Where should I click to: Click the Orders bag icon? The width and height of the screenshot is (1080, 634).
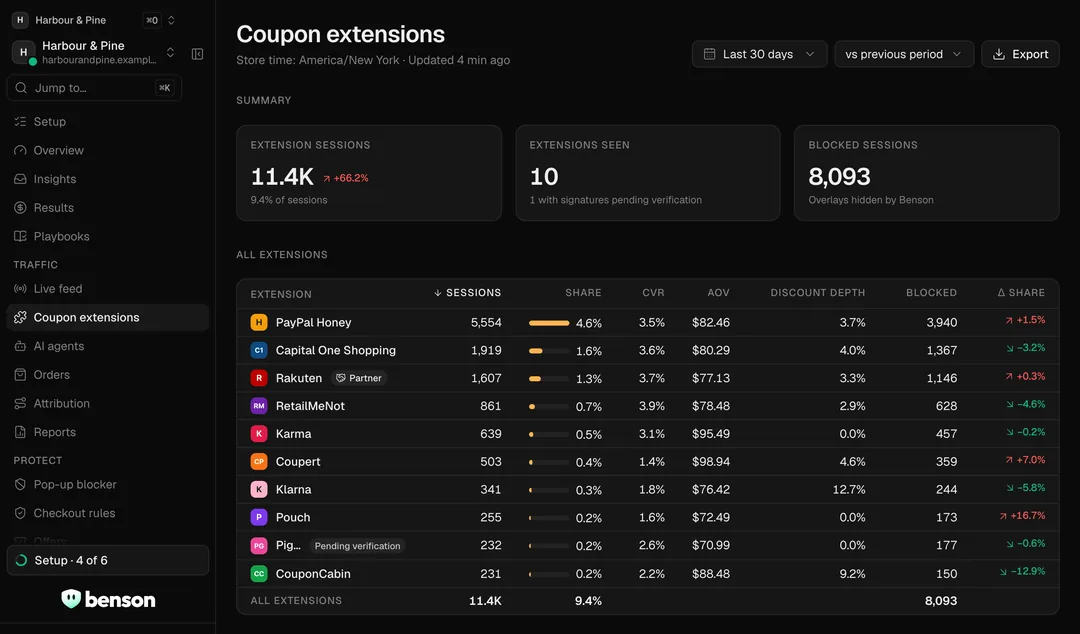click(20, 375)
